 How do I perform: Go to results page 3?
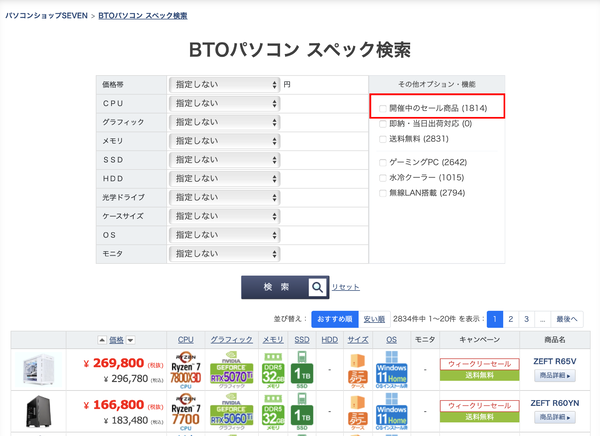pyautogui.click(x=527, y=319)
